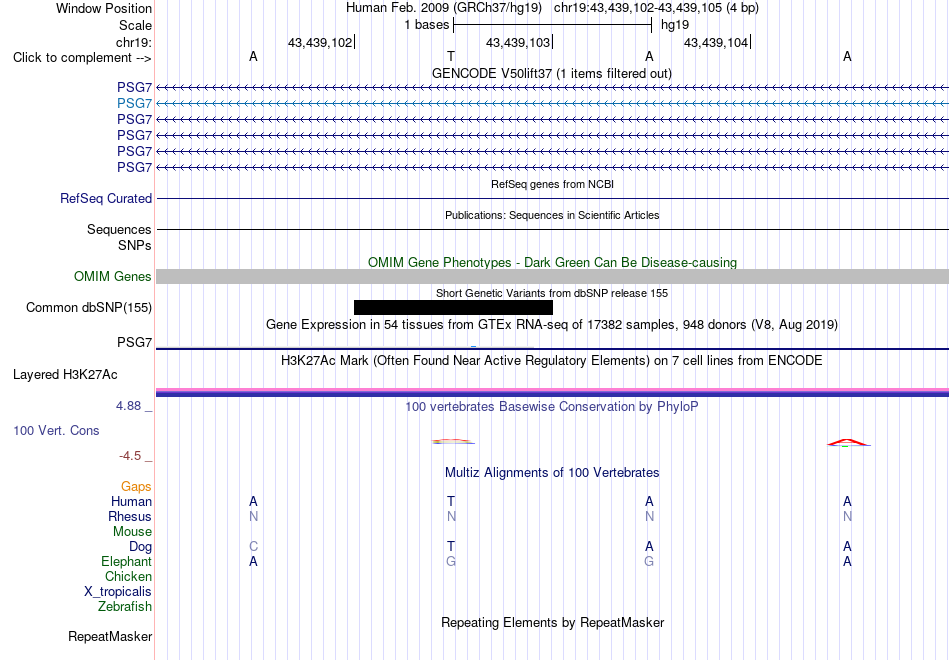Click the GENCODE V50lift37 track title
The height and width of the screenshot is (660, 950).
pos(552,73)
